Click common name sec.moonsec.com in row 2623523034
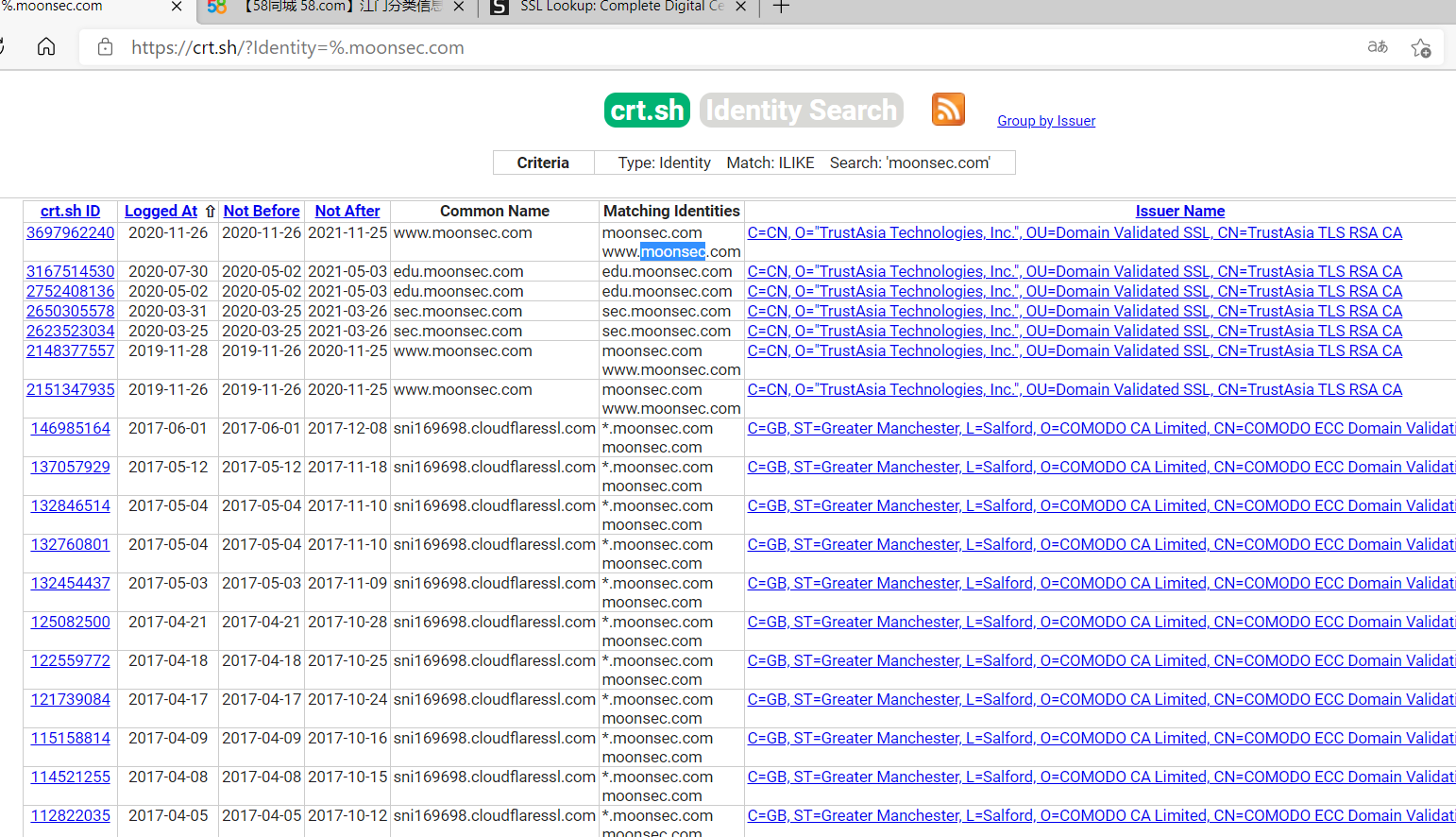Screen dimensions: 1456x837 458,332
